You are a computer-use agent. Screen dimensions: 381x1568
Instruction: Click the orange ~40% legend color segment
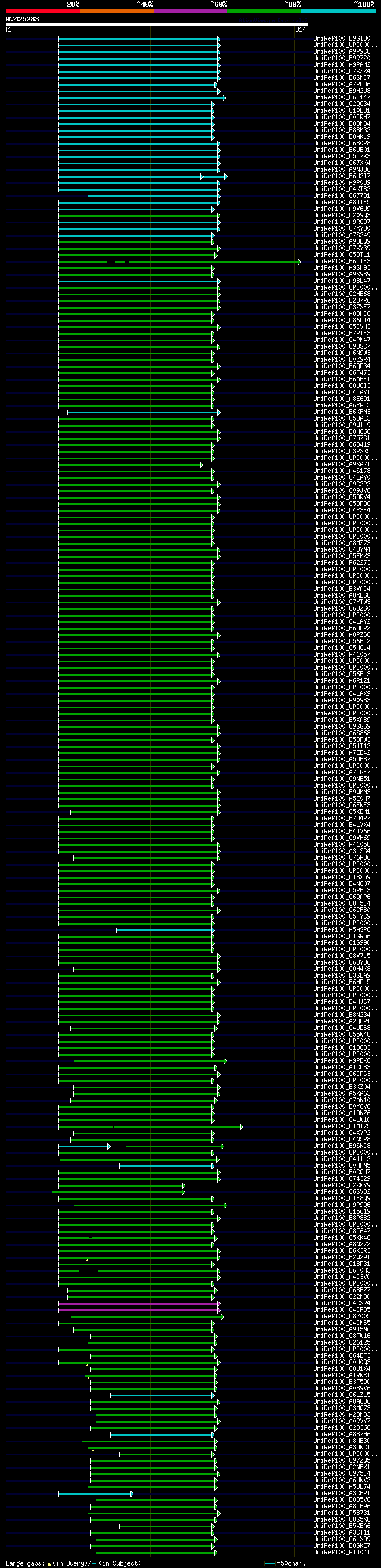click(116, 11)
